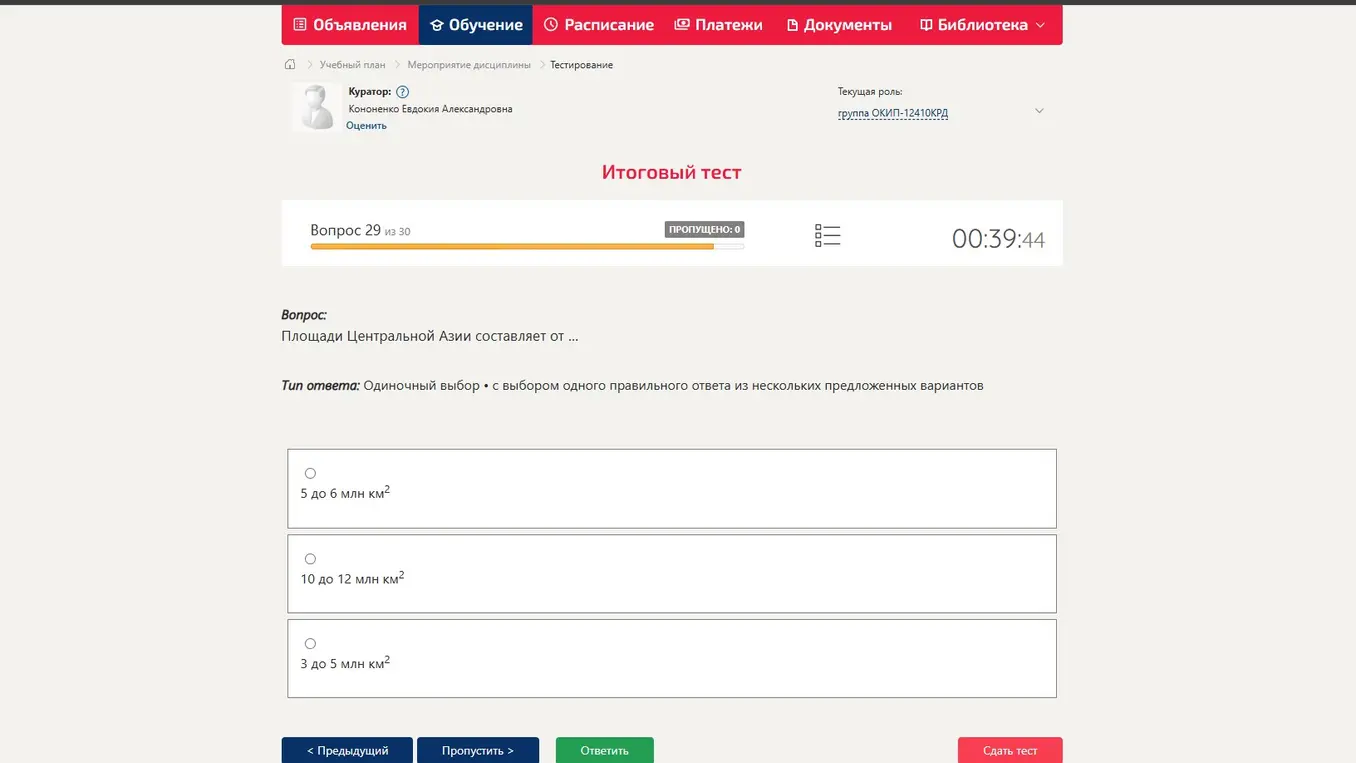Click the Вопрос 29 из 30 label

[x=360, y=231]
